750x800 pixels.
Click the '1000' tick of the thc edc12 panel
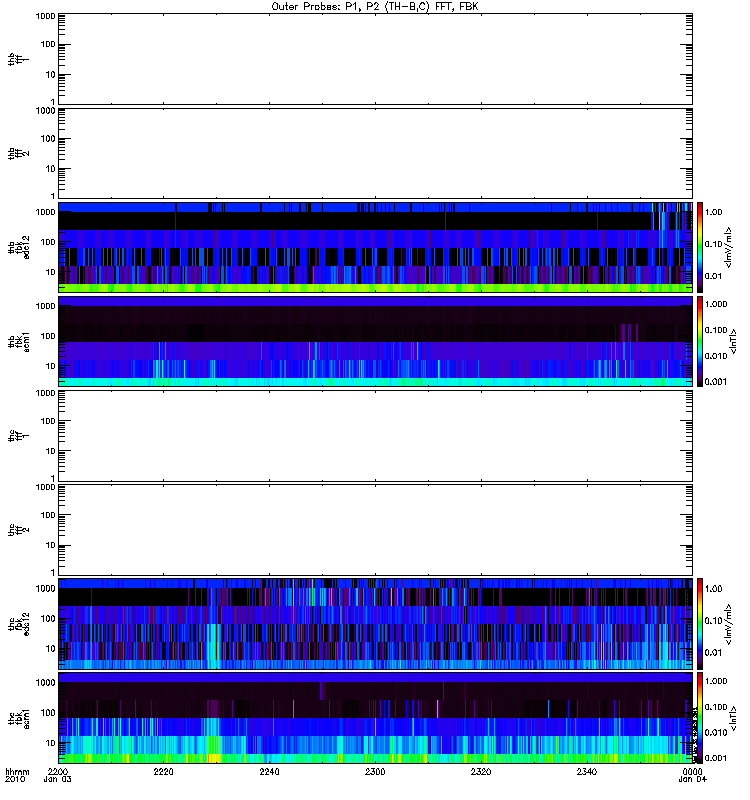pos(45,589)
